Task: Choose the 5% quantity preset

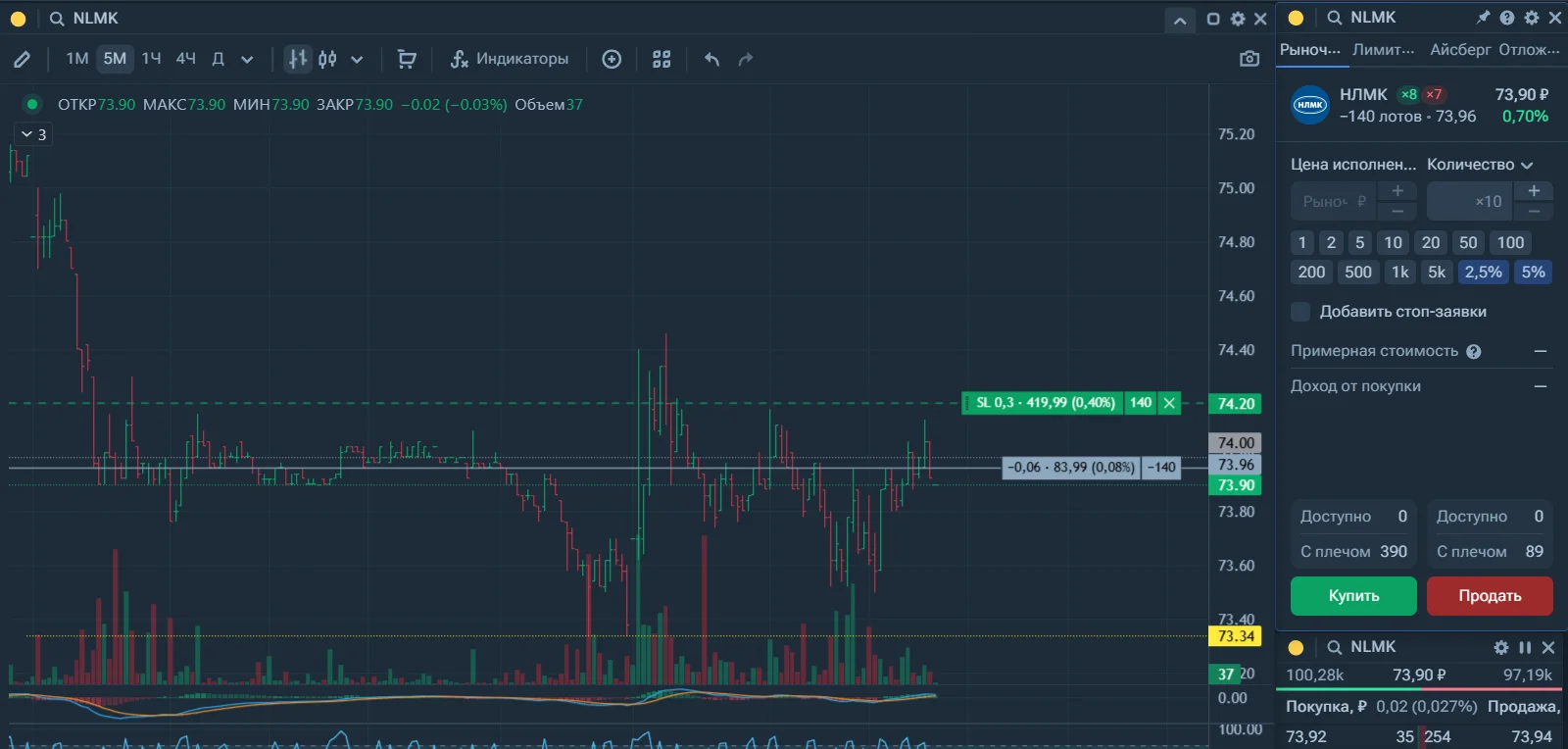Action: click(x=1534, y=273)
